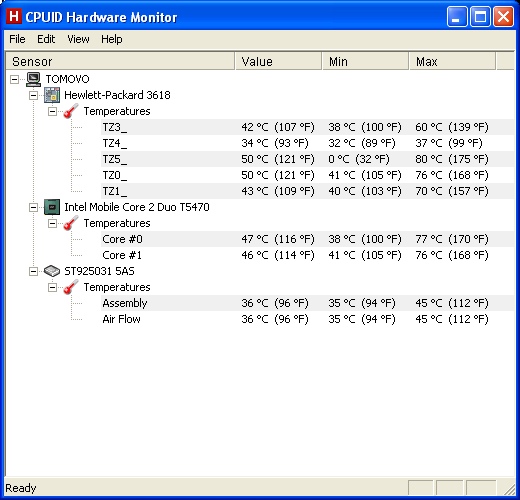
Task: Collapse Temperatures under Intel Core 2 Duo
Action: pos(52,223)
